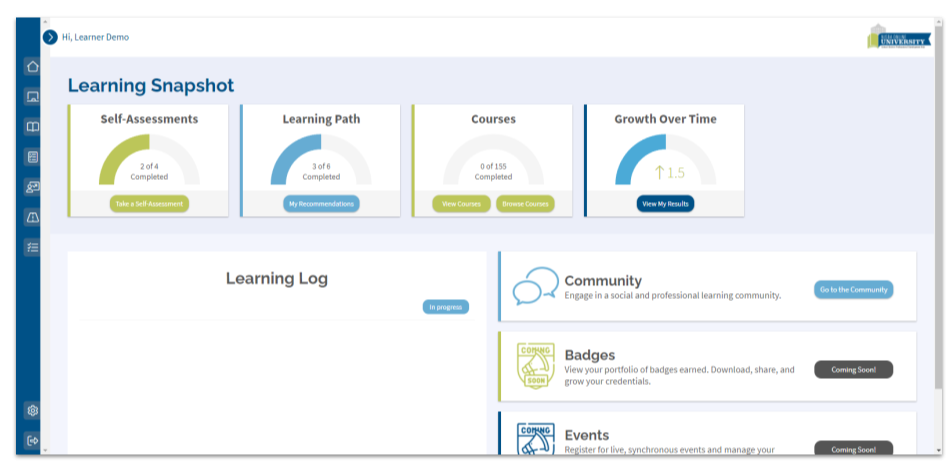Screen dimensions: 952x472
Task: Click the Learning Log heading
Action: point(277,279)
